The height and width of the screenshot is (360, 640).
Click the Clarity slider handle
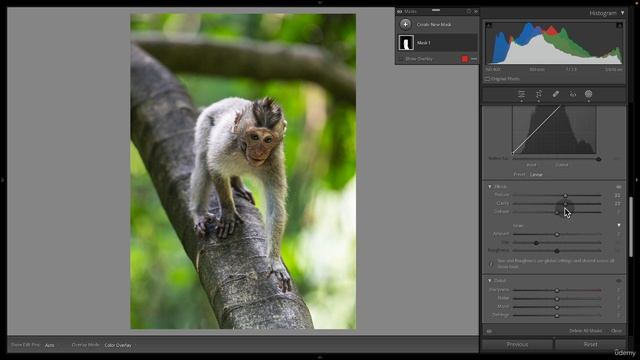tap(565, 204)
